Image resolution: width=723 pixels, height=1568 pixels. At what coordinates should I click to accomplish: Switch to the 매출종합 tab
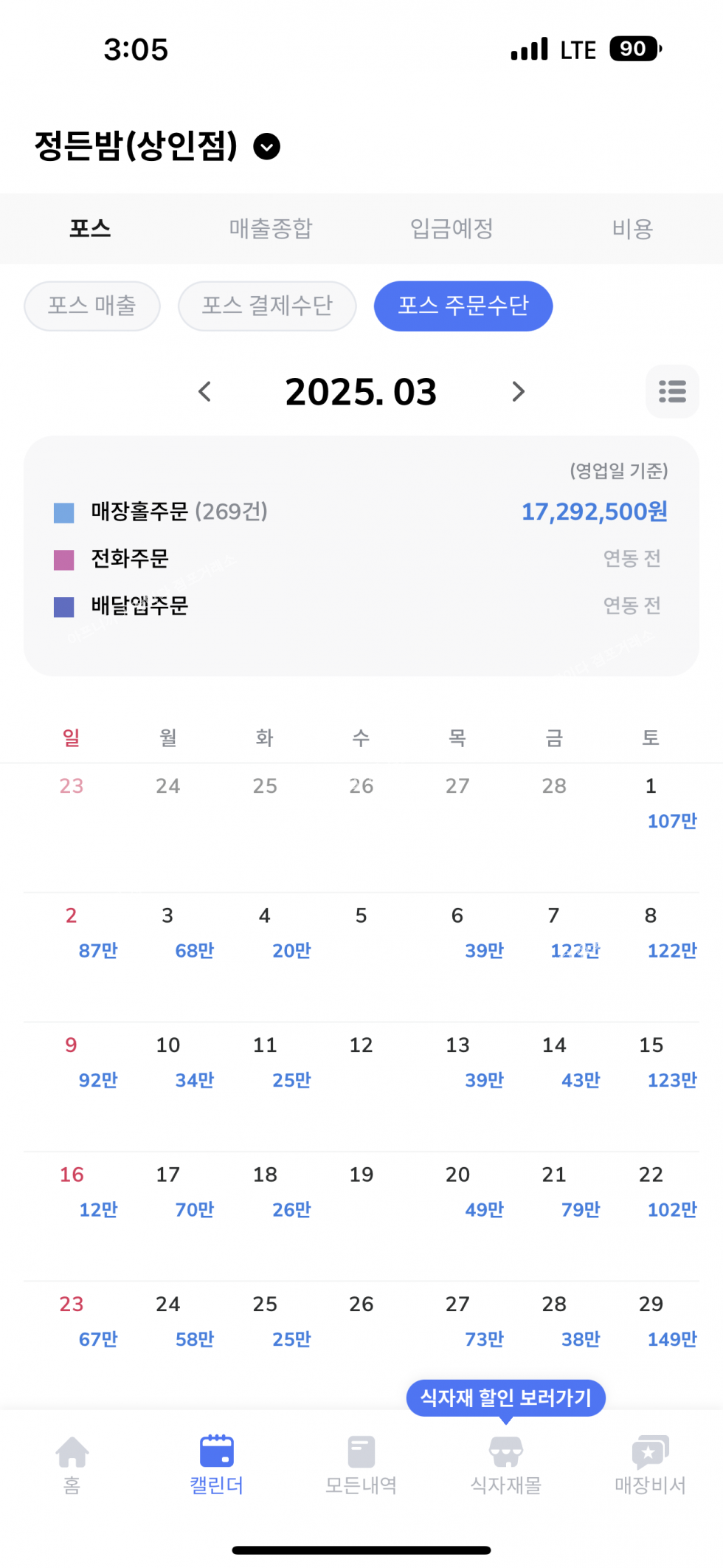click(271, 228)
